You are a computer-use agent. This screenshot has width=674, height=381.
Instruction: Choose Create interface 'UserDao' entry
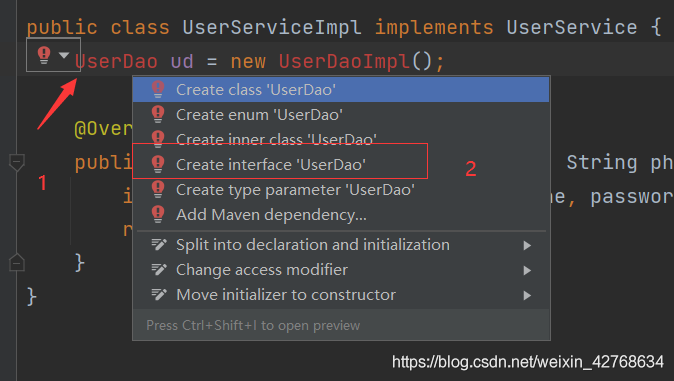pos(340,165)
